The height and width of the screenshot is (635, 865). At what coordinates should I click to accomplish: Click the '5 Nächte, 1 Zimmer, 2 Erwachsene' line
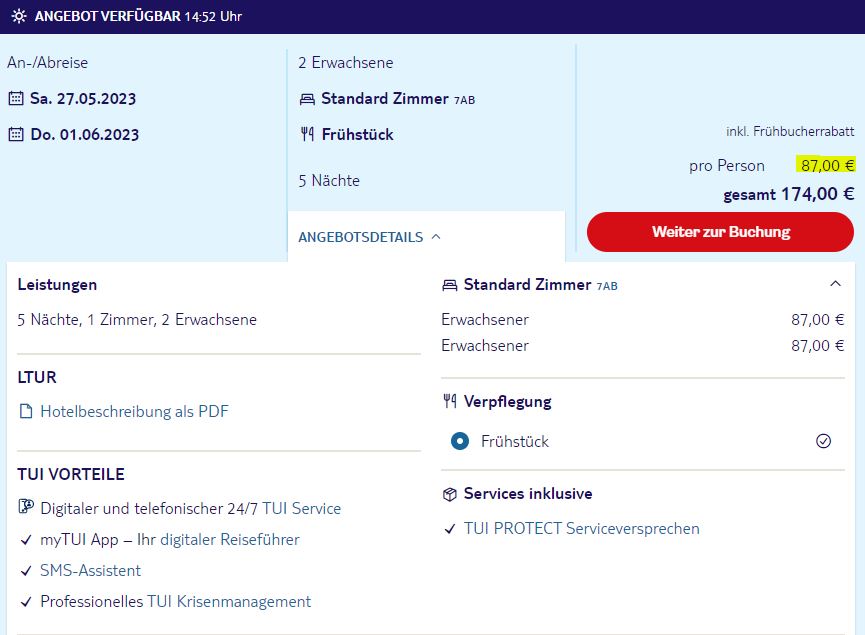coord(137,320)
